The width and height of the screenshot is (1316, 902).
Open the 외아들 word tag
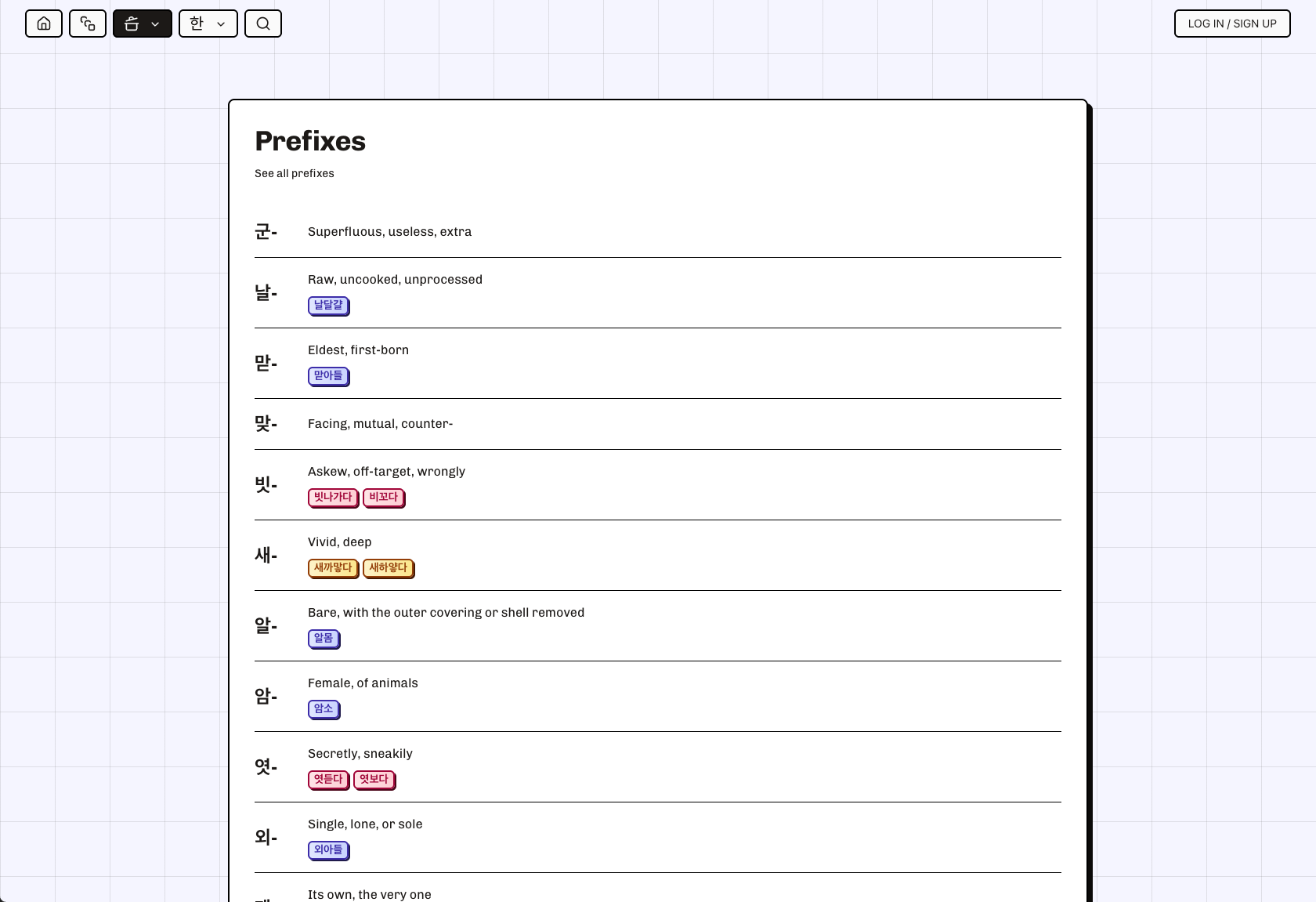[328, 849]
